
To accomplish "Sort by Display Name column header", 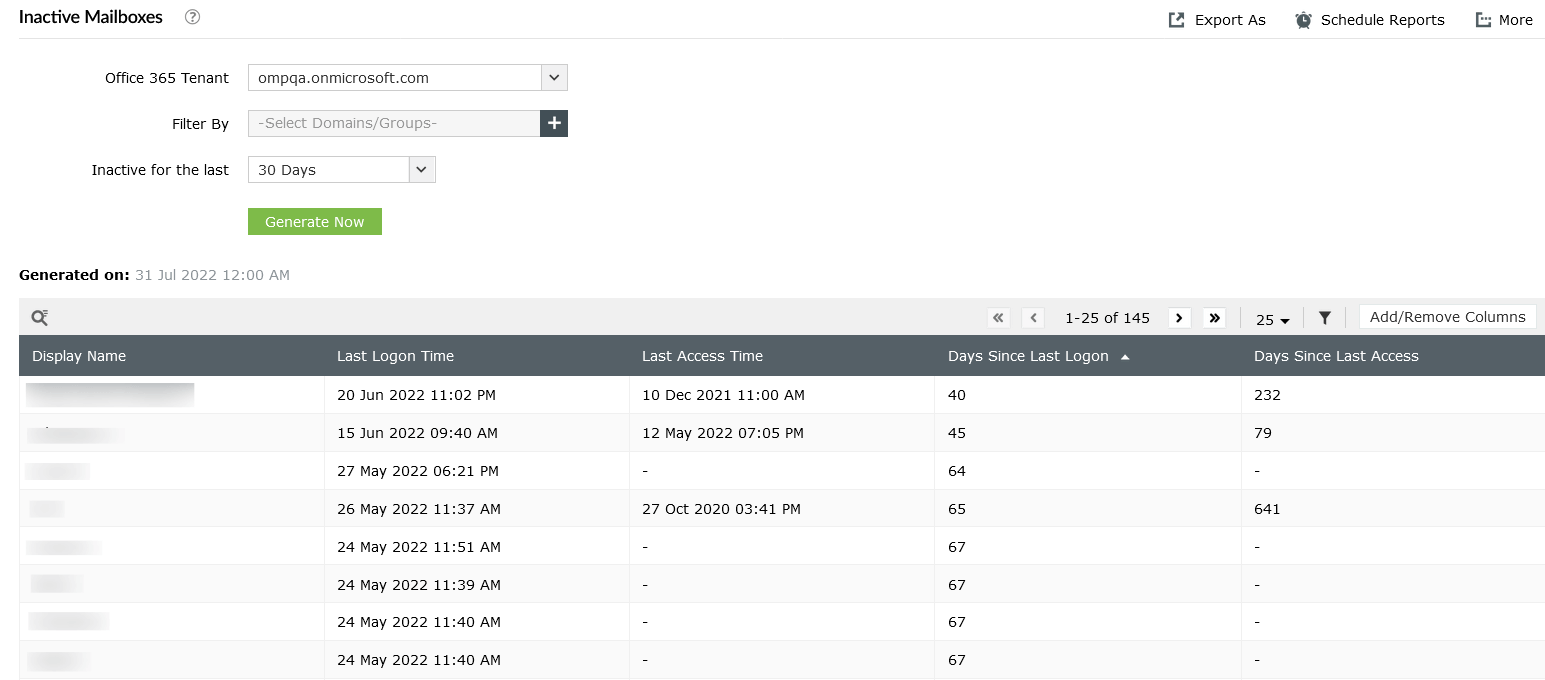I will (x=79, y=356).
